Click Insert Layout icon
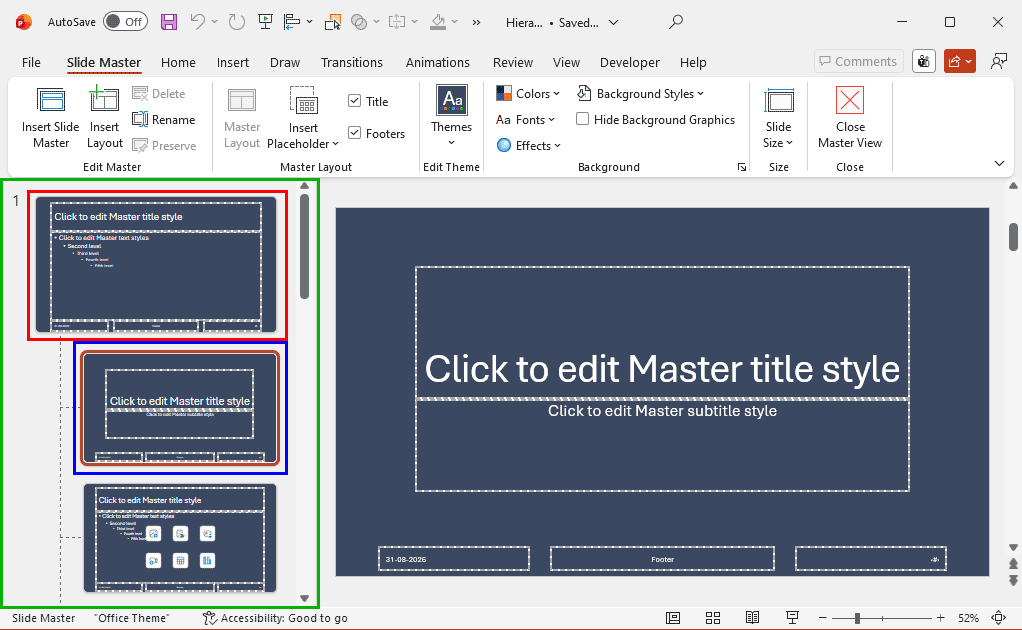This screenshot has height=630, width=1022. [104, 118]
